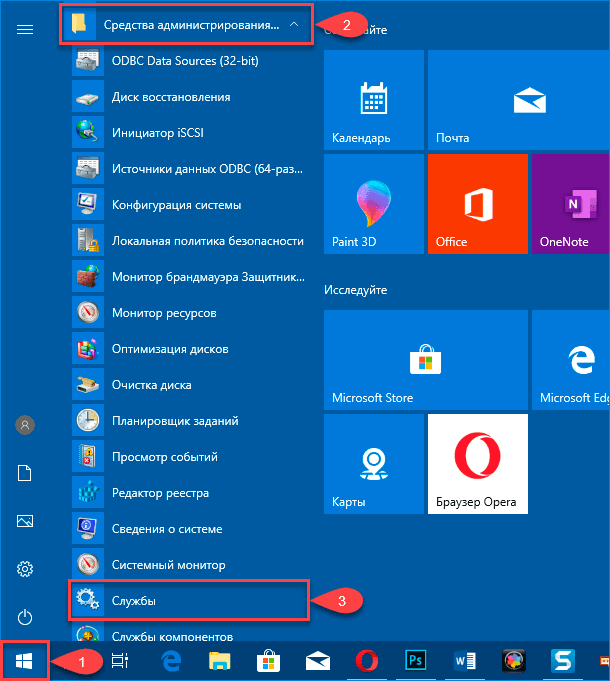Collapse Средства администрирования folder chevron

(x=294, y=25)
